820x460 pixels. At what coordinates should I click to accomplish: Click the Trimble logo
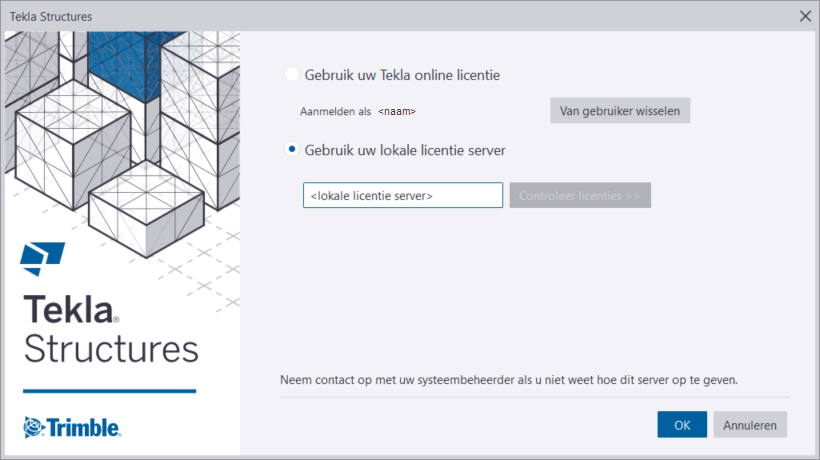pos(72,427)
